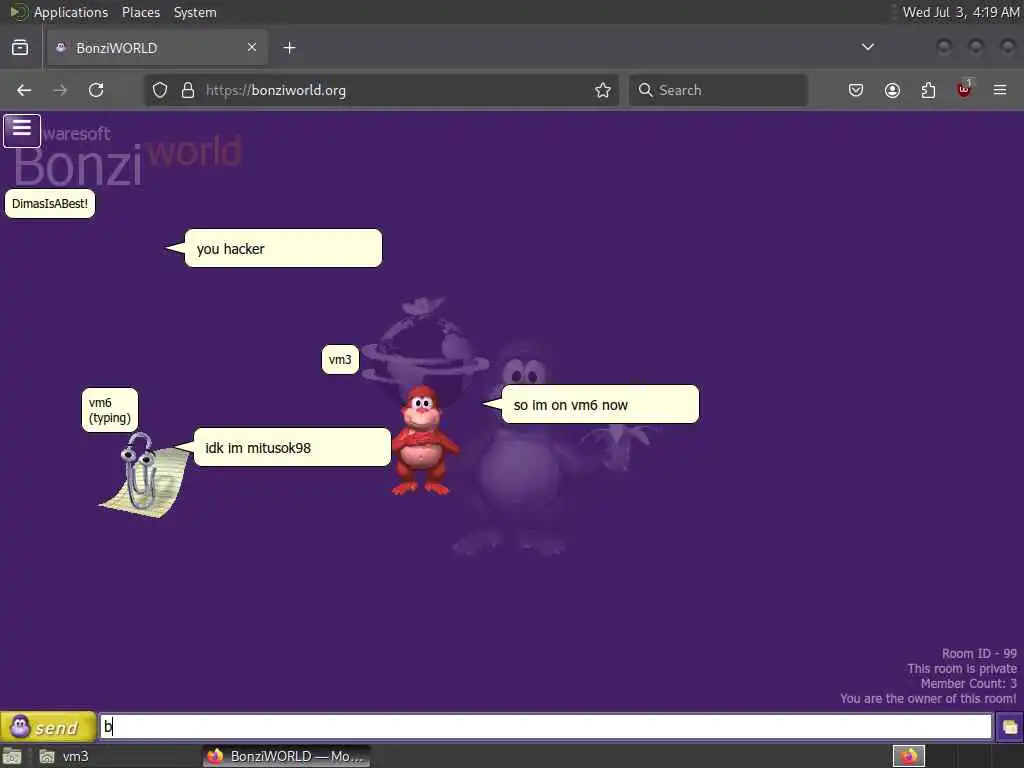Open the Pocket save icon

tap(856, 90)
